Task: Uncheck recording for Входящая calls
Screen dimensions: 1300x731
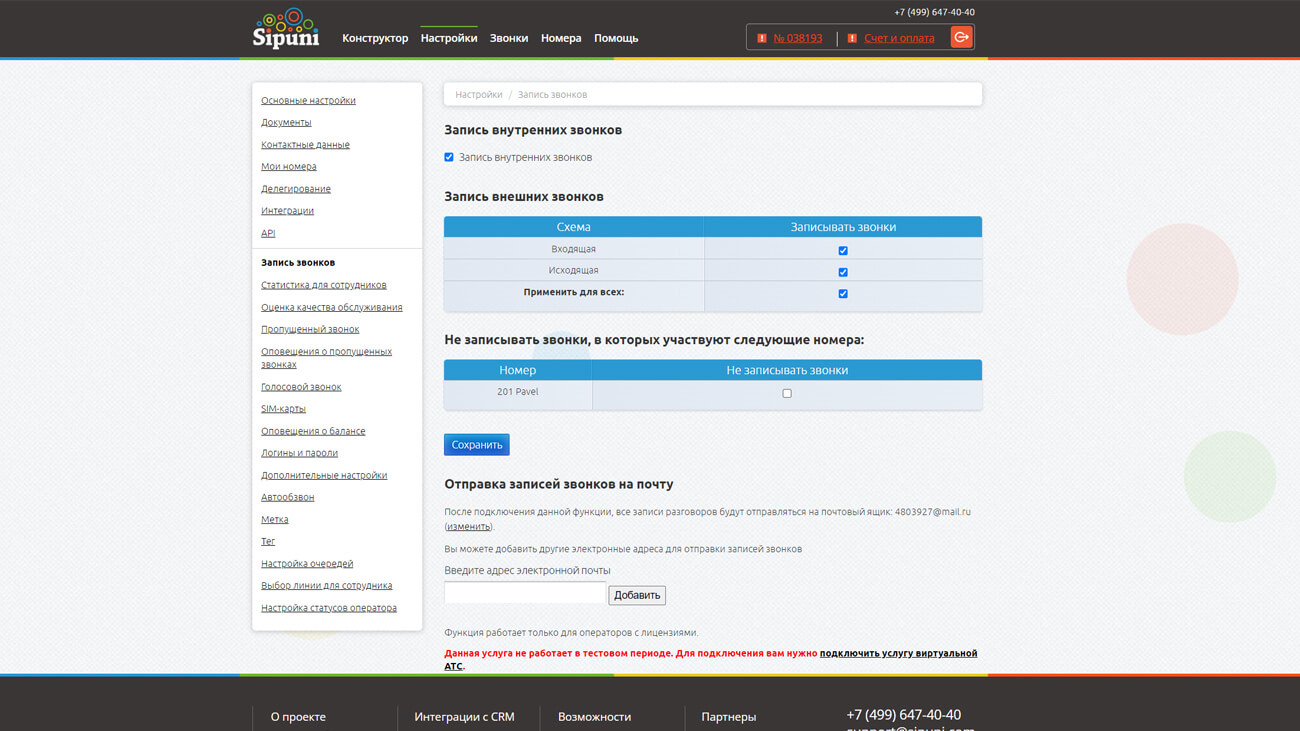Action: coord(843,251)
